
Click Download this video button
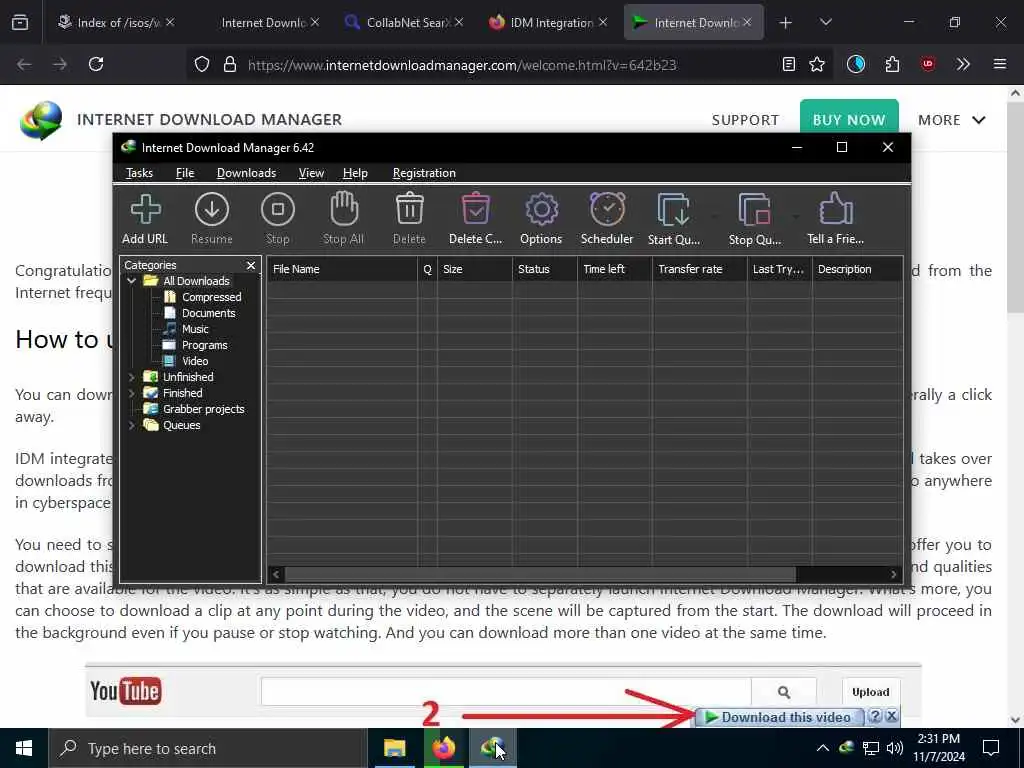[x=778, y=717]
